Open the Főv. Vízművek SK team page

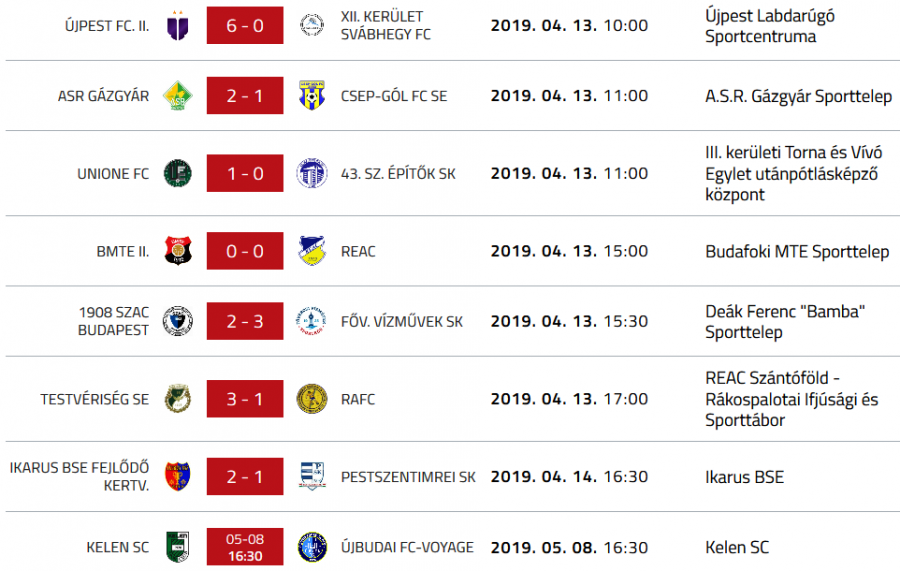coord(402,321)
